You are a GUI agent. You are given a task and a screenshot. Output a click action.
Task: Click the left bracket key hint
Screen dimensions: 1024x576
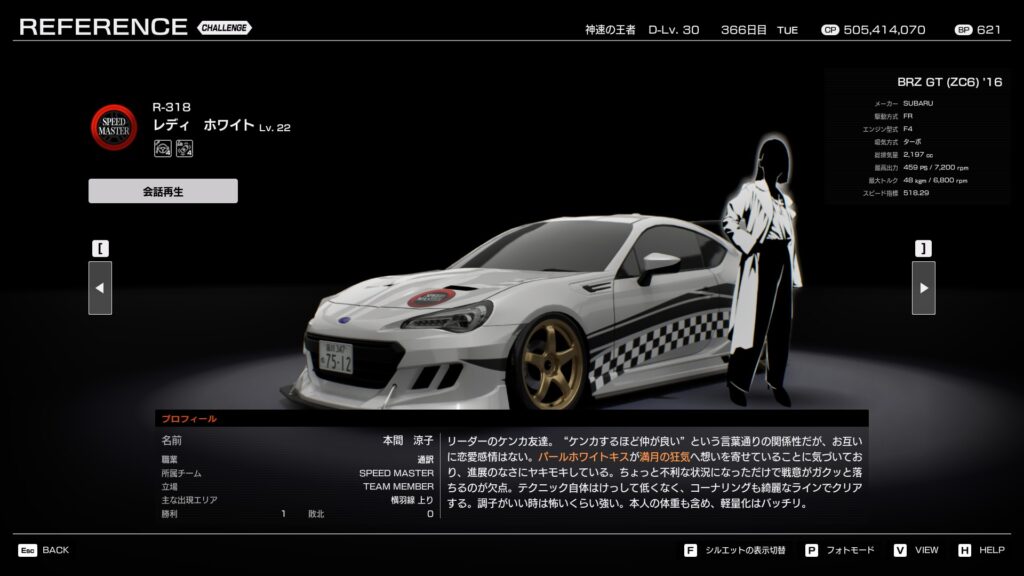pyautogui.click(x=100, y=248)
